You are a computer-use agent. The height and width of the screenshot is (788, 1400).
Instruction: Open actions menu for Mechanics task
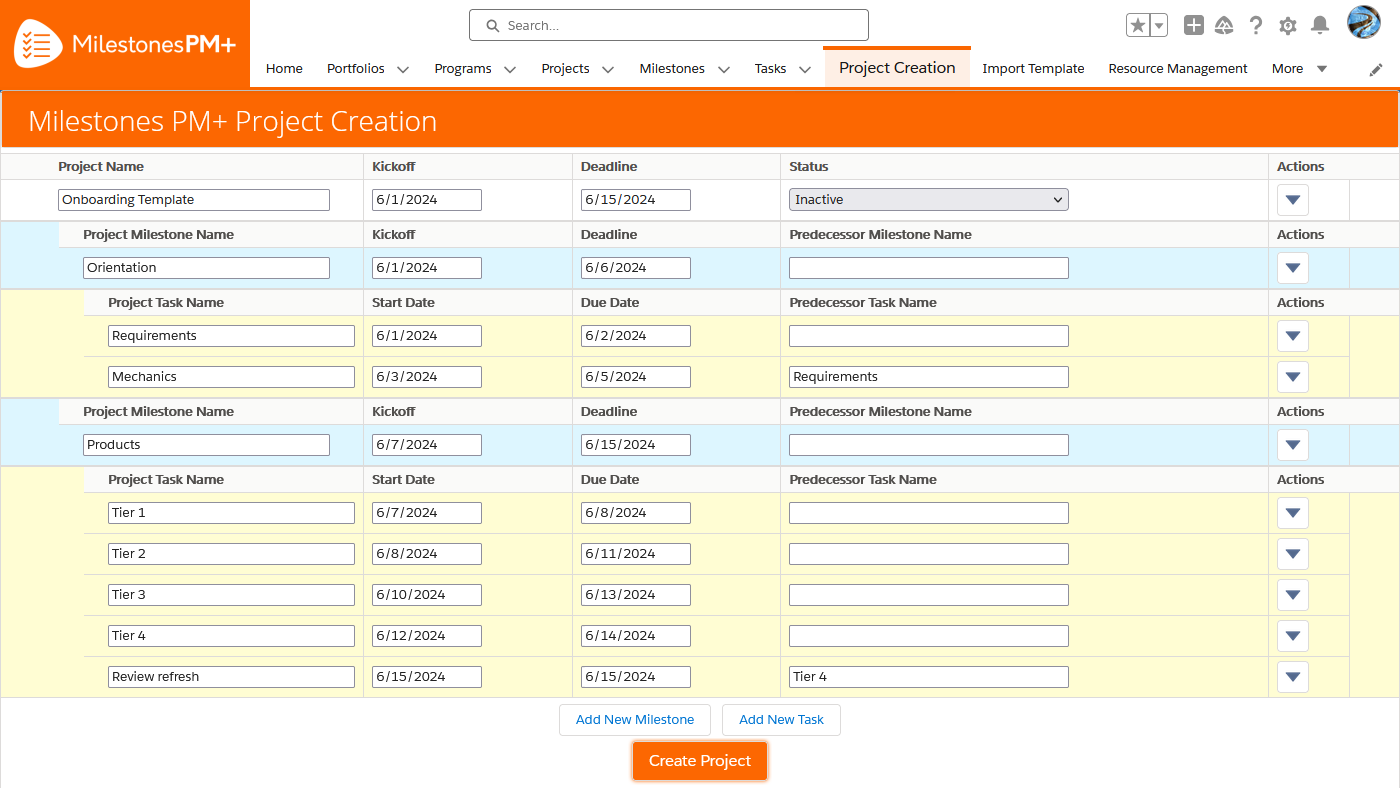(x=1293, y=377)
